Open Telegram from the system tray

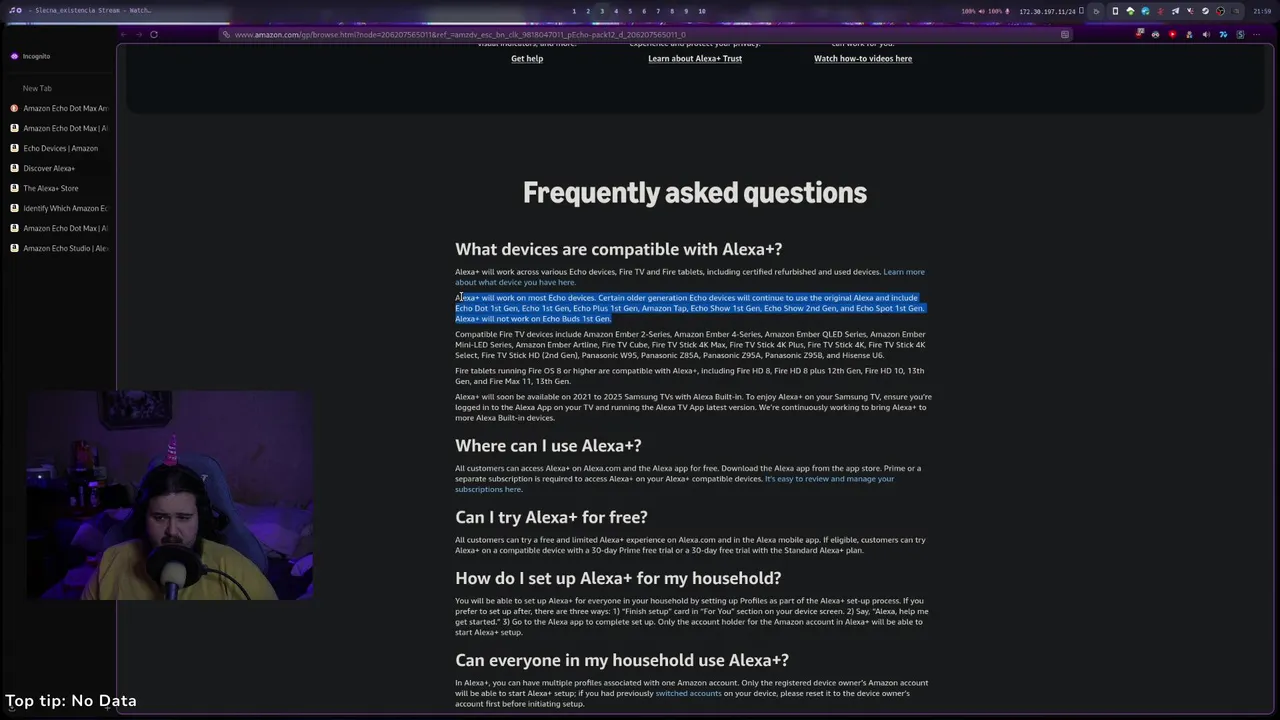tap(1175, 11)
